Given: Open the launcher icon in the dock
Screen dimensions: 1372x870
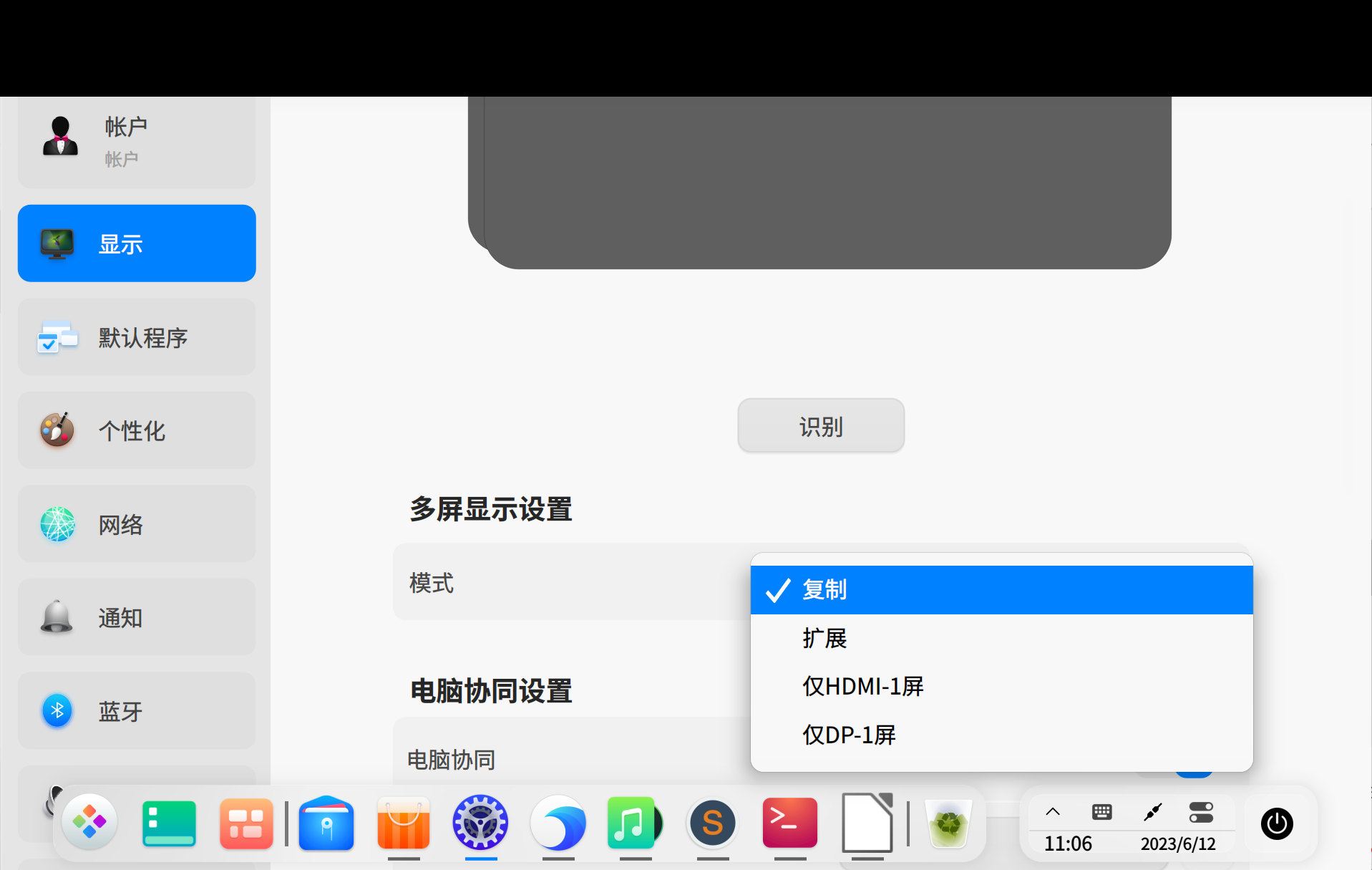Looking at the screenshot, I should (89, 822).
